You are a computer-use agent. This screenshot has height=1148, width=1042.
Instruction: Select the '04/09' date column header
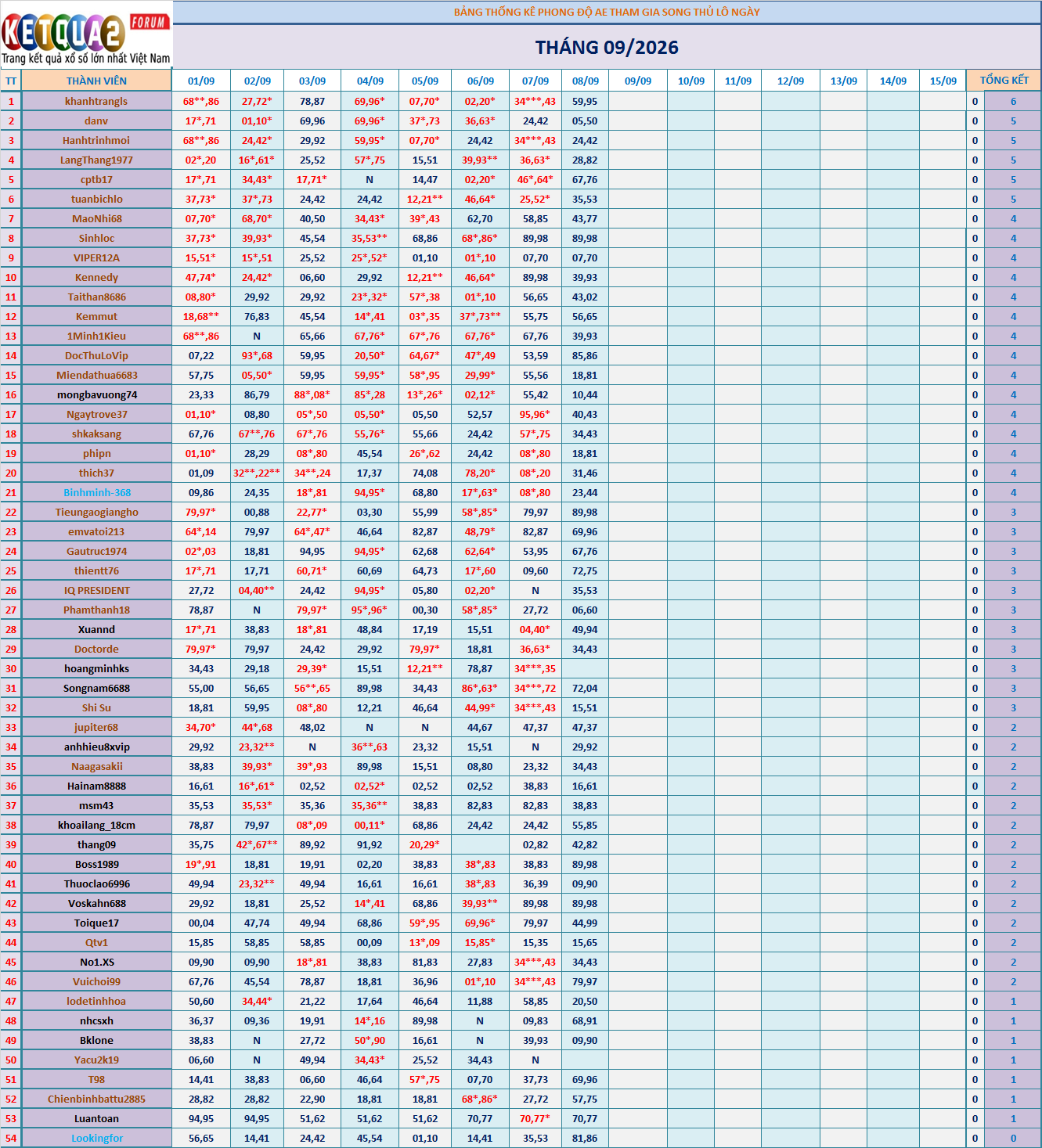click(x=370, y=81)
